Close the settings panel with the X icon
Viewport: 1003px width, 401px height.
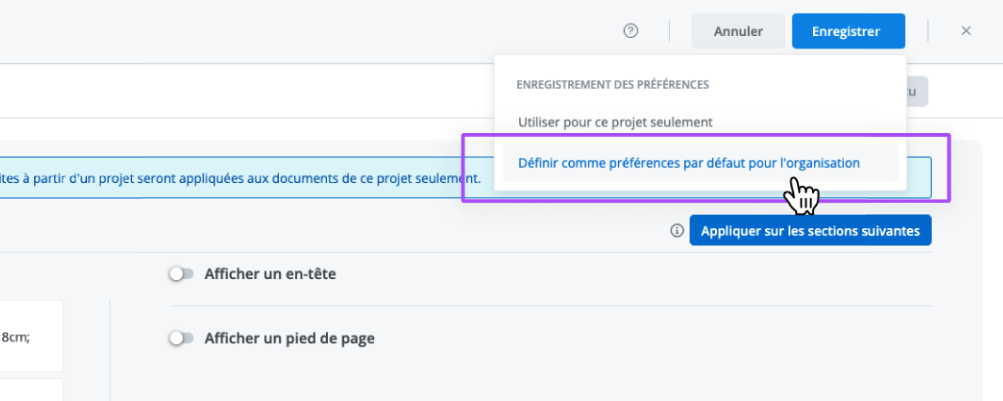966,31
